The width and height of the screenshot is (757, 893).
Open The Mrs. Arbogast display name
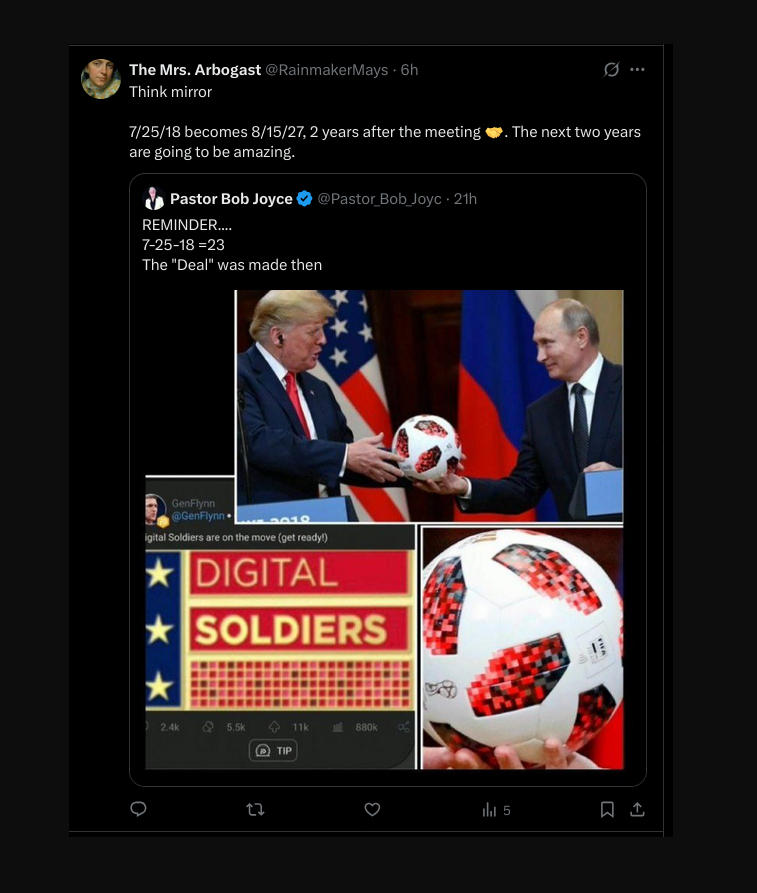[195, 69]
